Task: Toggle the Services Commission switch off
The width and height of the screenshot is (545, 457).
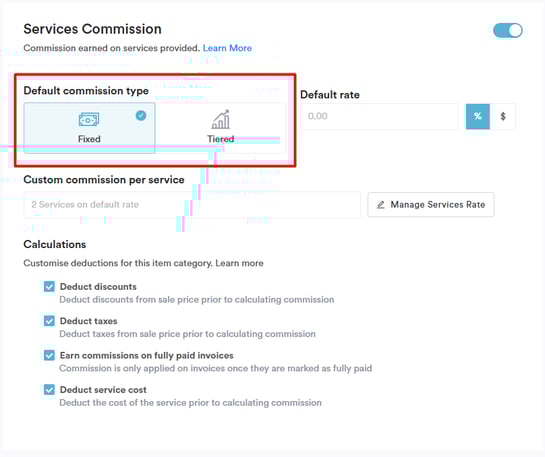Action: [507, 31]
